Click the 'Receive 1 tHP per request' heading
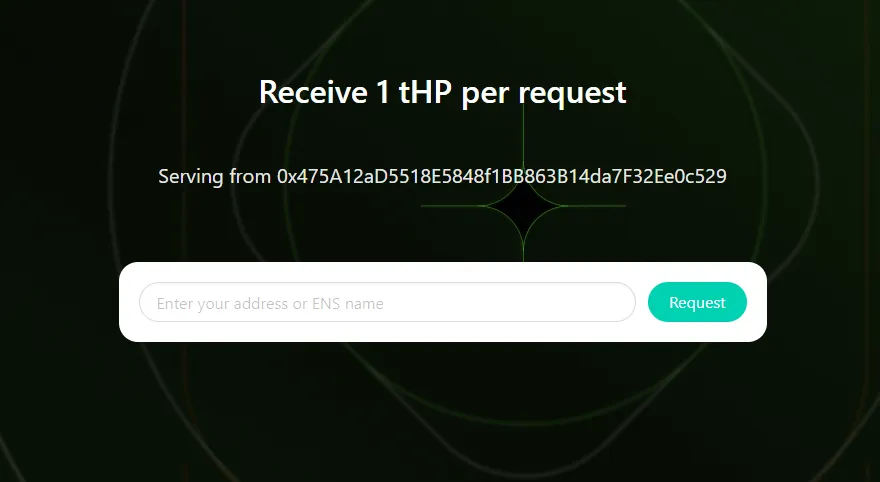 (x=443, y=92)
